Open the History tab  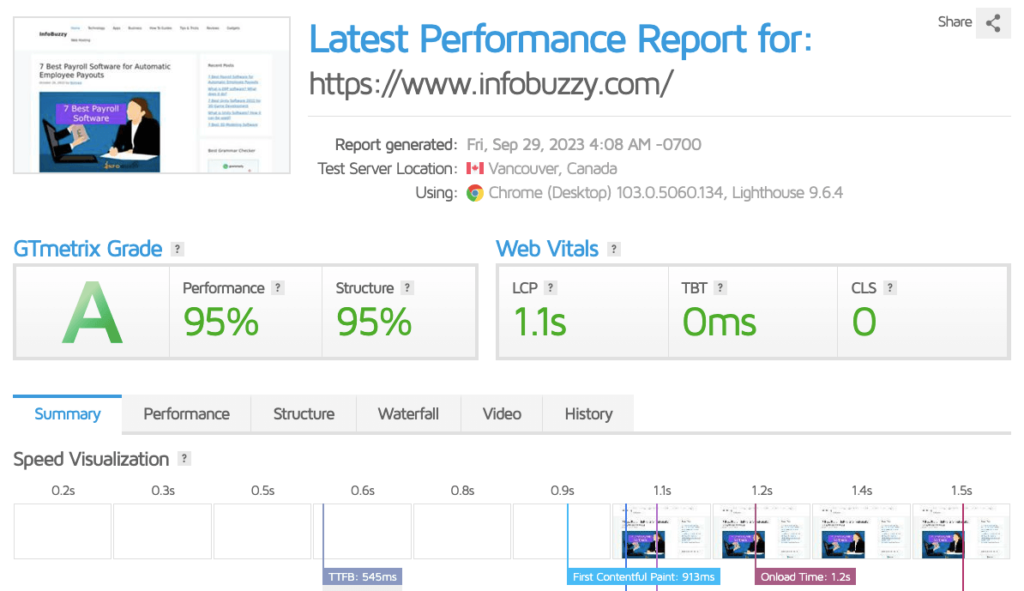pyautogui.click(x=588, y=414)
